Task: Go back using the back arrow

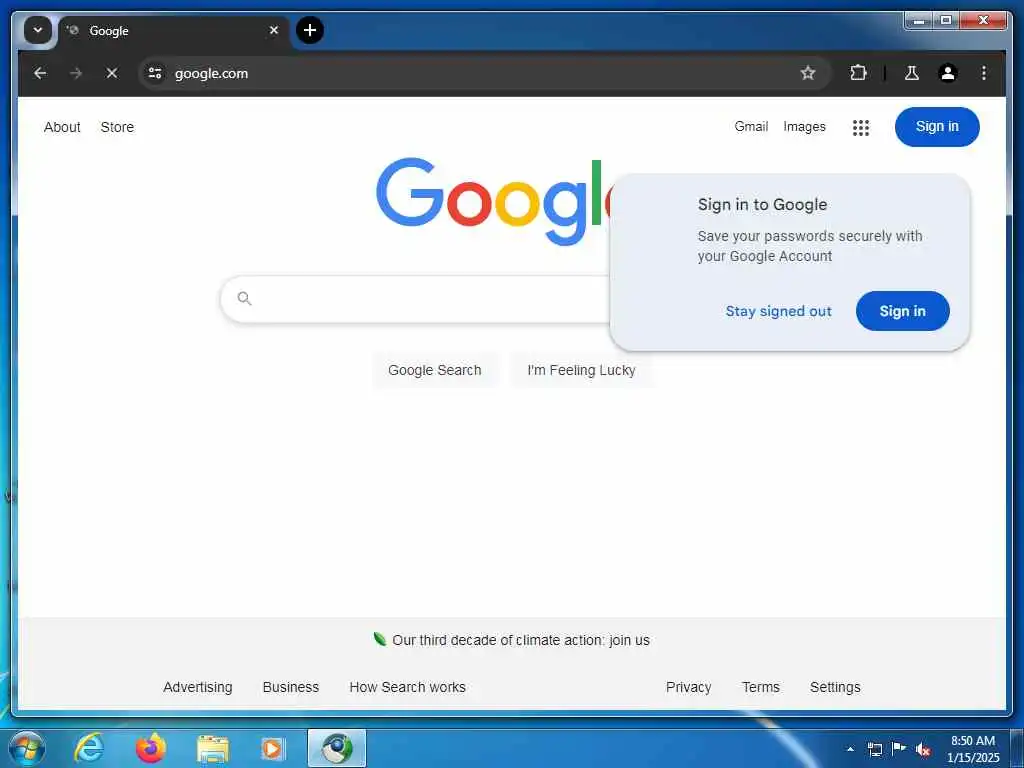Action: tap(40, 73)
